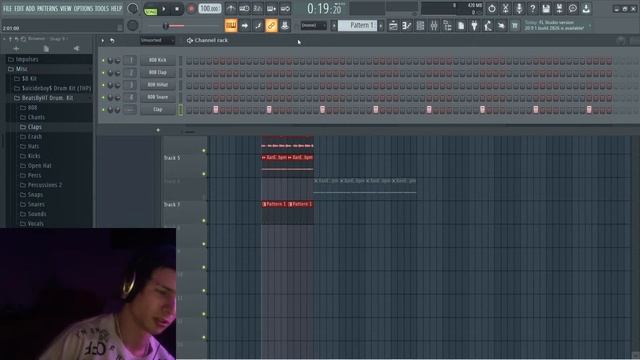Toggle the loop recording icon
The width and height of the screenshot is (640, 360).
pos(285,8)
